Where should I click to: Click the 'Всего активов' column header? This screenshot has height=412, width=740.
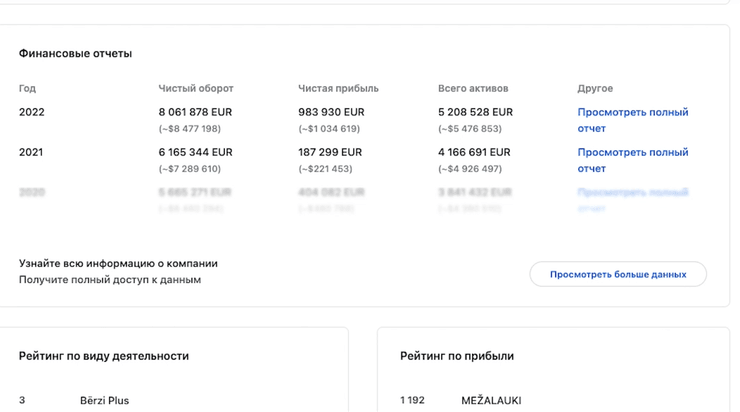tap(473, 89)
